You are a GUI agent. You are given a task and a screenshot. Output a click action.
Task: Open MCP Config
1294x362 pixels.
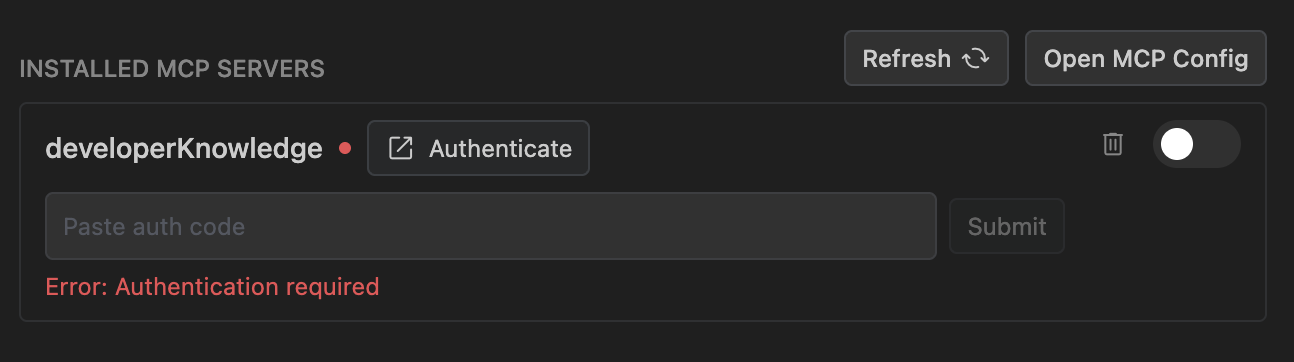pyautogui.click(x=1146, y=58)
